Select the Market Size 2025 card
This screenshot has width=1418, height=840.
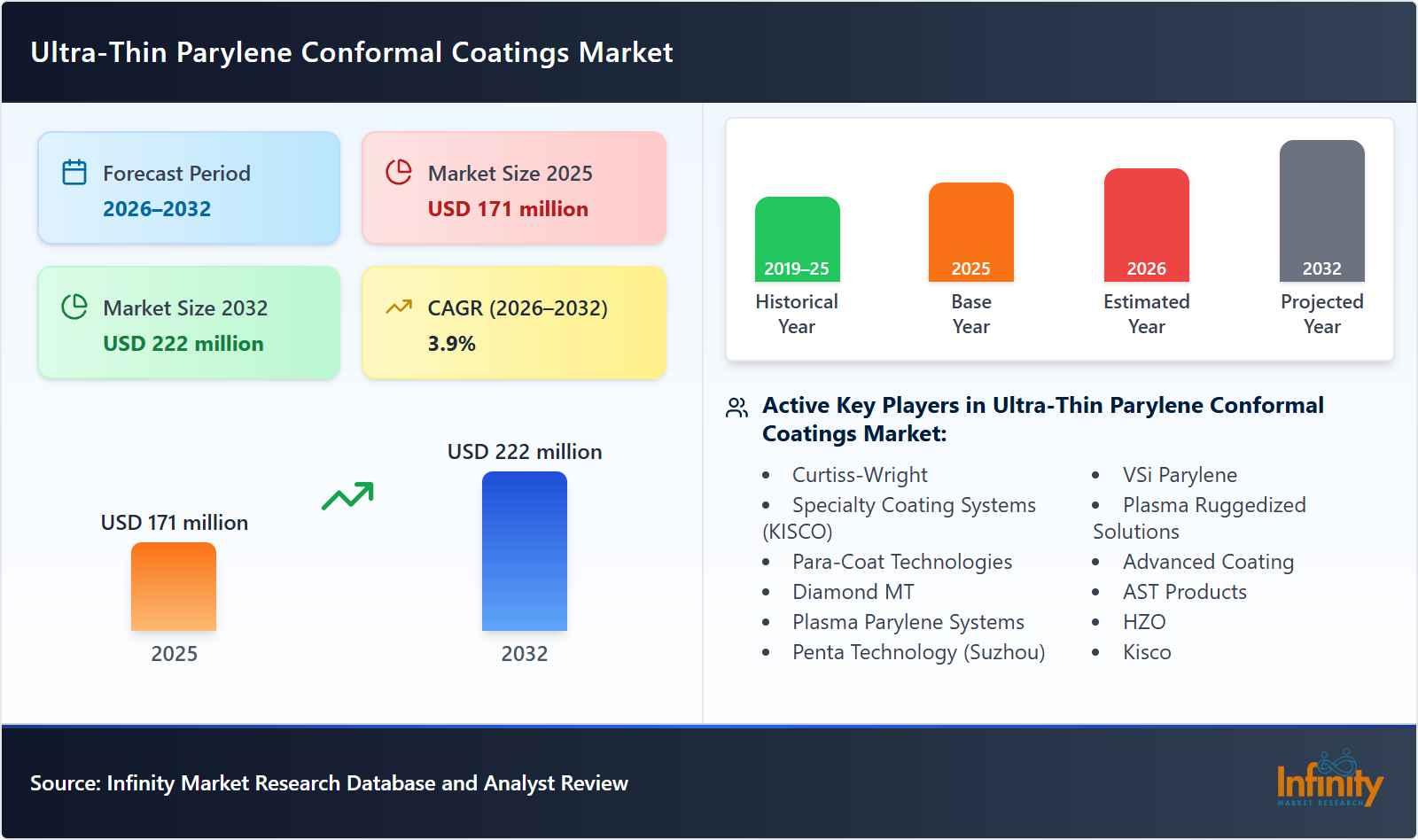click(514, 188)
